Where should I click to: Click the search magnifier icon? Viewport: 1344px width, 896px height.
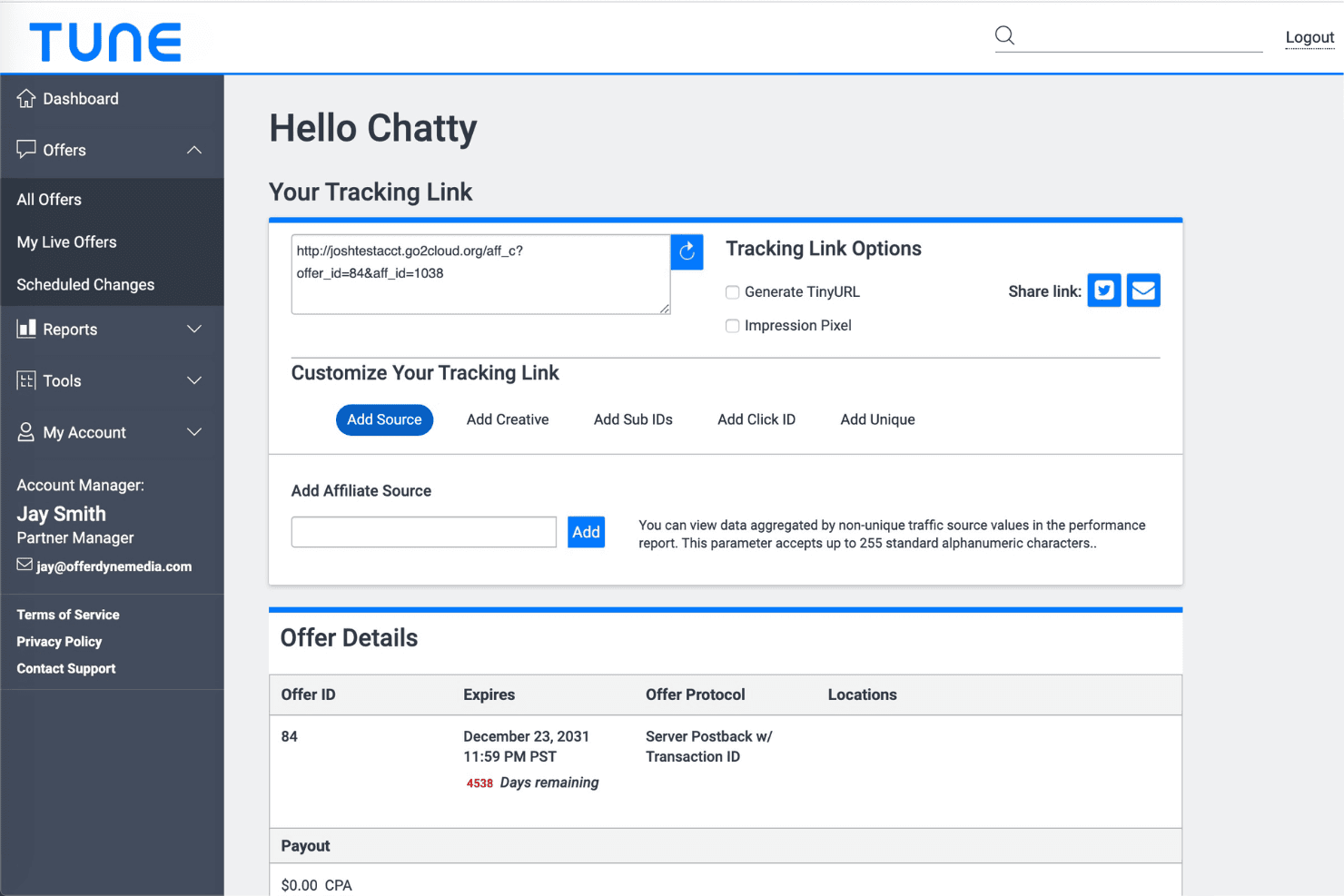[x=1004, y=35]
